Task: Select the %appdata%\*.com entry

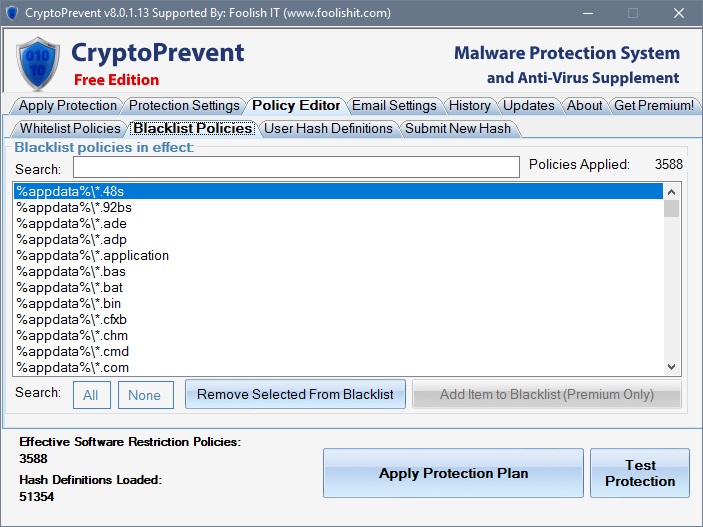Action: pos(338,367)
